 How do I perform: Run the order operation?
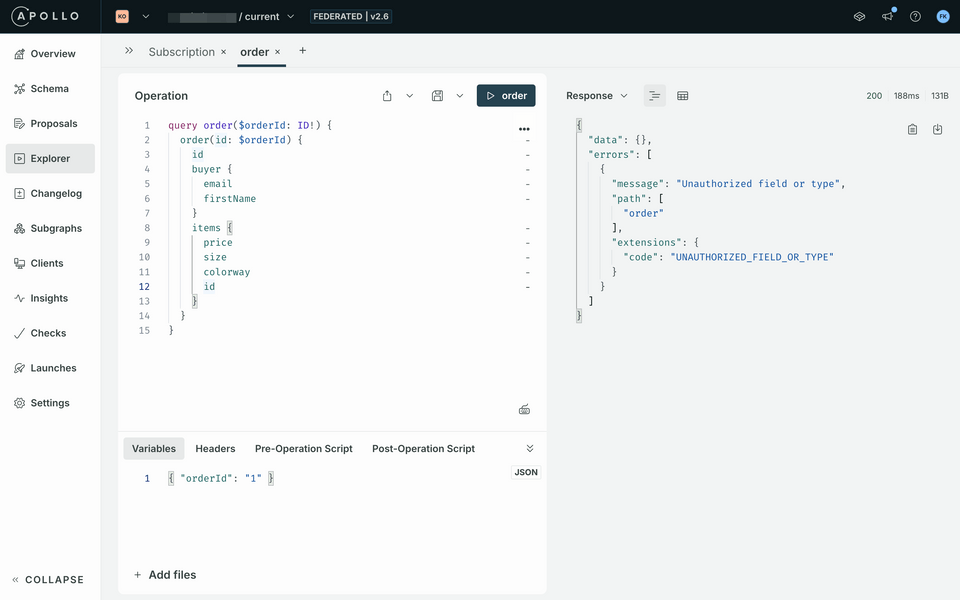tap(506, 96)
